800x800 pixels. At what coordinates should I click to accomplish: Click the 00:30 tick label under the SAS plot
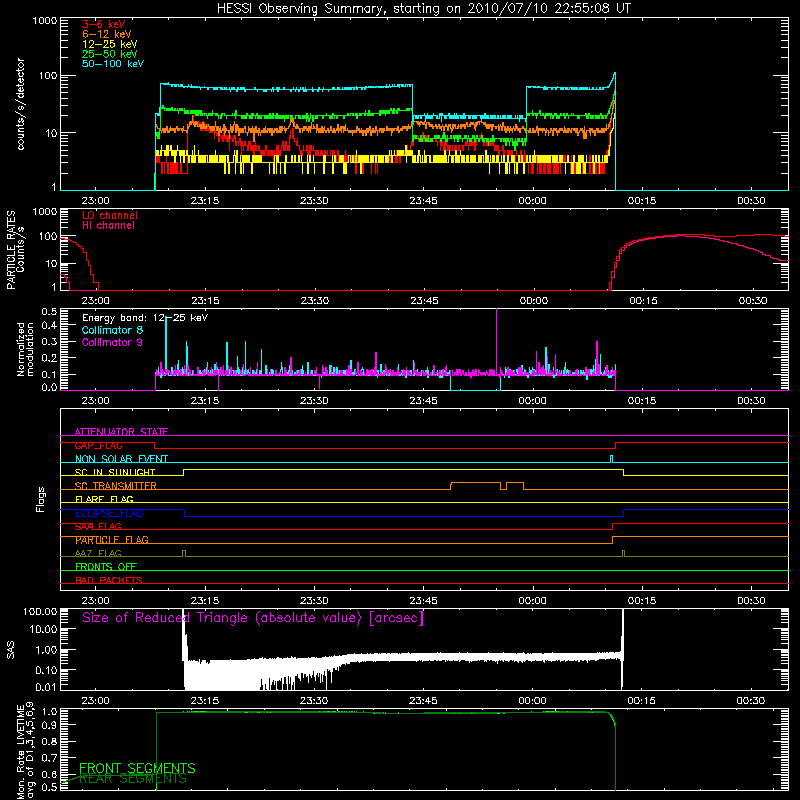[751, 701]
